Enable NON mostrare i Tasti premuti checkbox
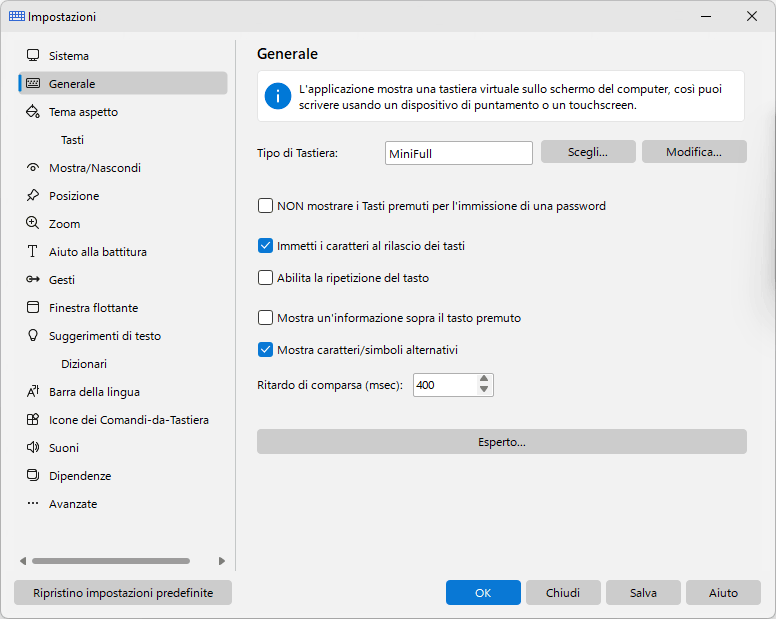This screenshot has width=776, height=619. click(265, 206)
